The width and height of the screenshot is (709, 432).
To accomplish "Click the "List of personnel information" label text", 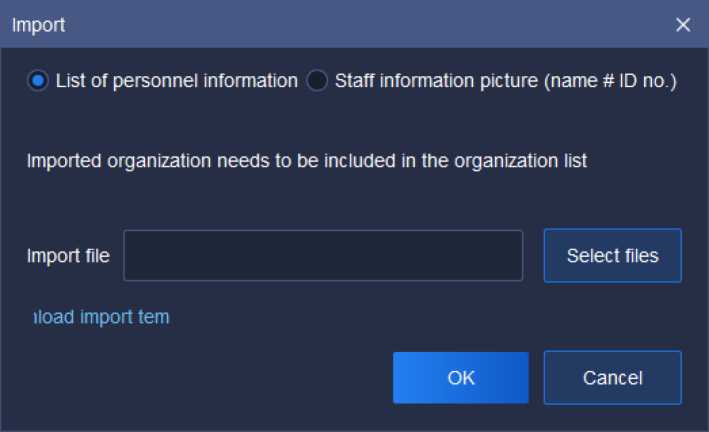I will point(177,81).
